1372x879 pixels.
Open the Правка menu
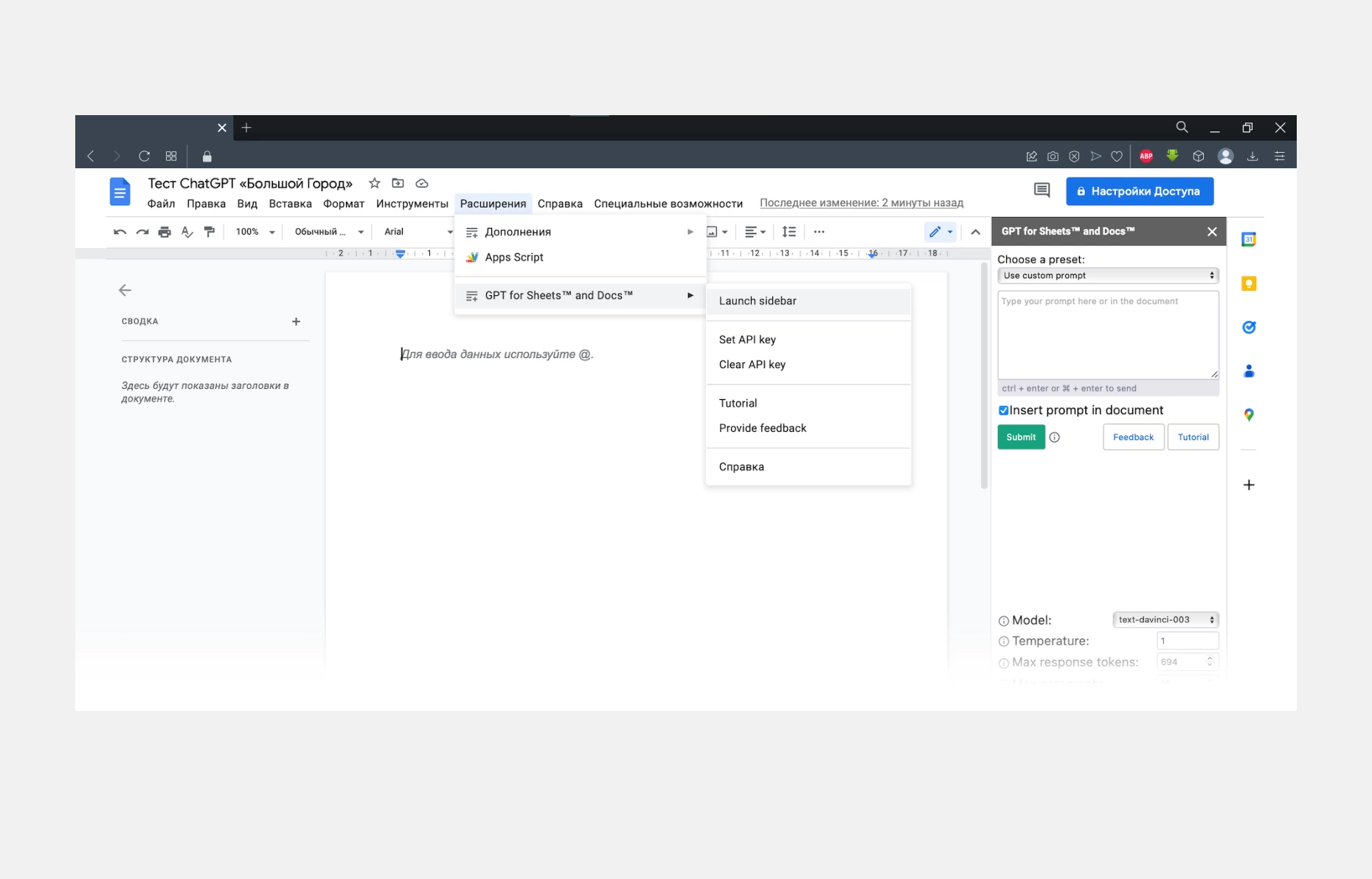click(206, 204)
